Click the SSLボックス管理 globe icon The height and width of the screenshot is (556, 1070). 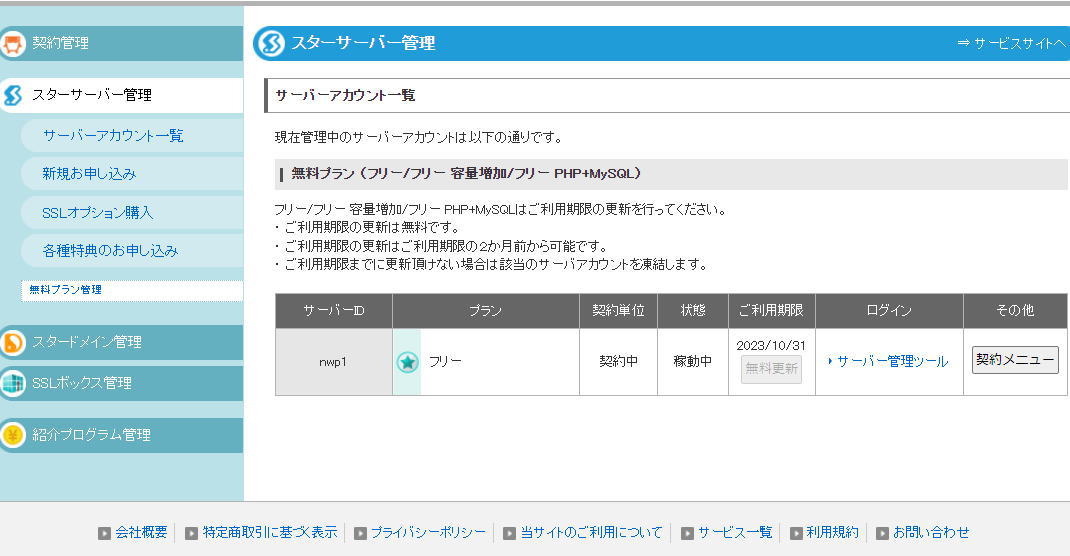[x=13, y=383]
